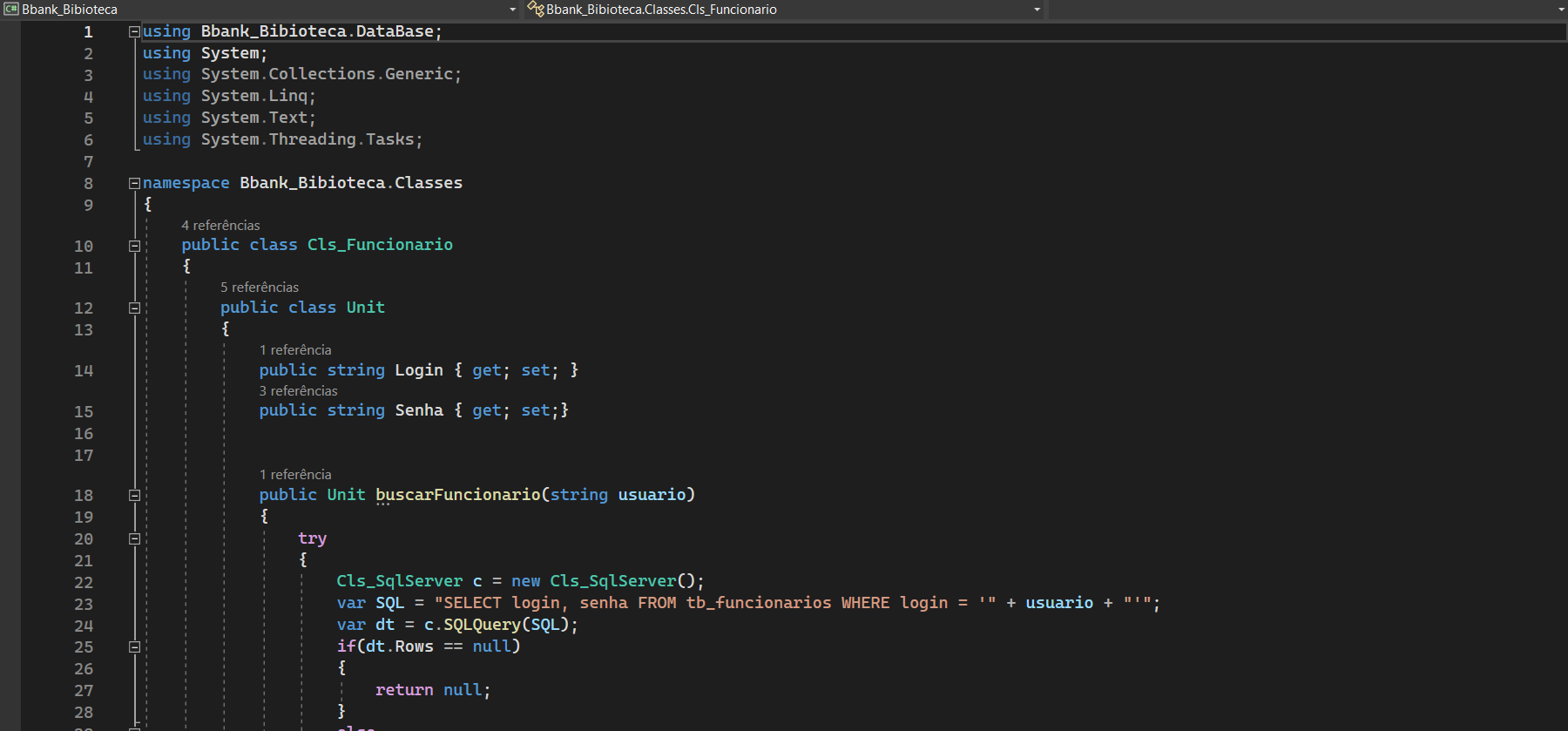Click the C# project icon beside Bbank_Bibioteca

coord(10,10)
